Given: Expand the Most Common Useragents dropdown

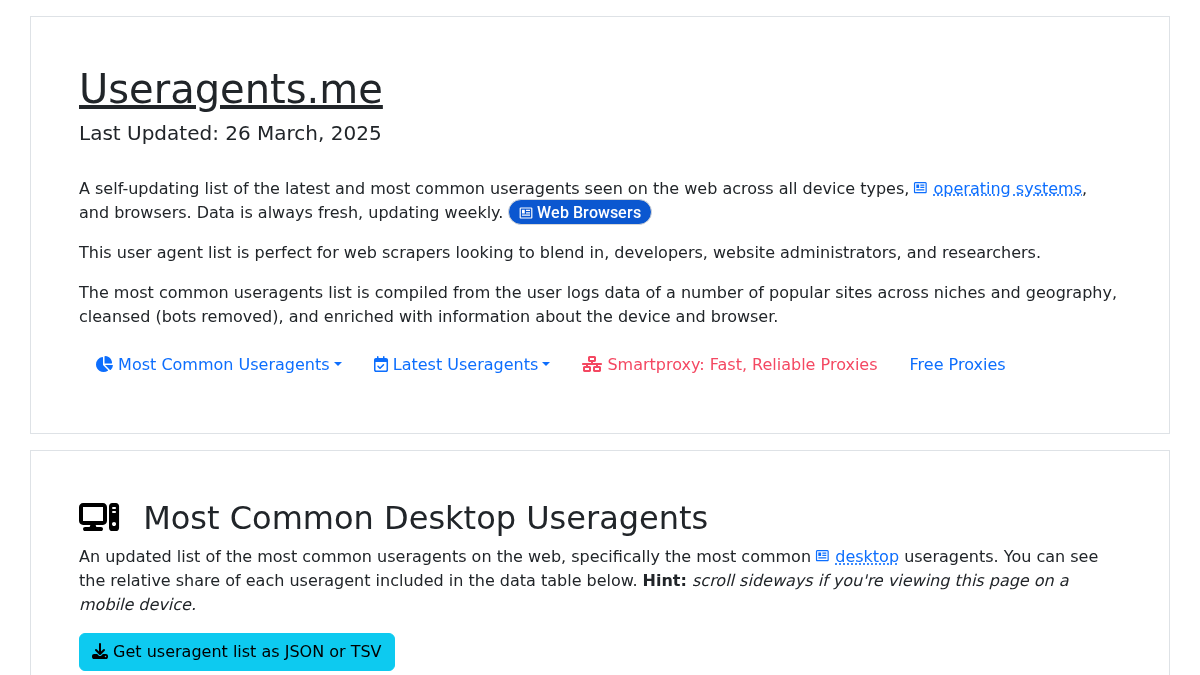Looking at the screenshot, I should pos(219,364).
